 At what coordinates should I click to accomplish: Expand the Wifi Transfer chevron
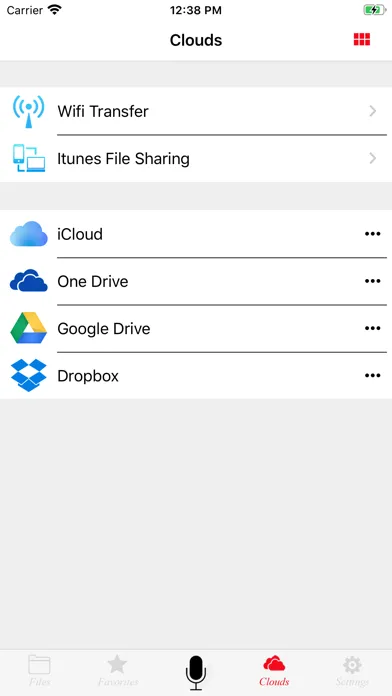coord(373,111)
